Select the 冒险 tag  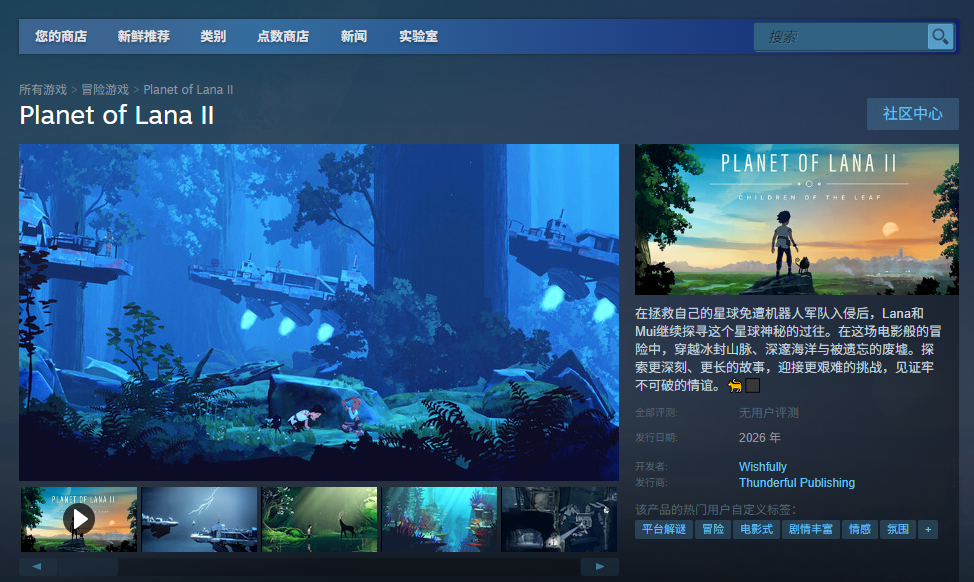(713, 530)
